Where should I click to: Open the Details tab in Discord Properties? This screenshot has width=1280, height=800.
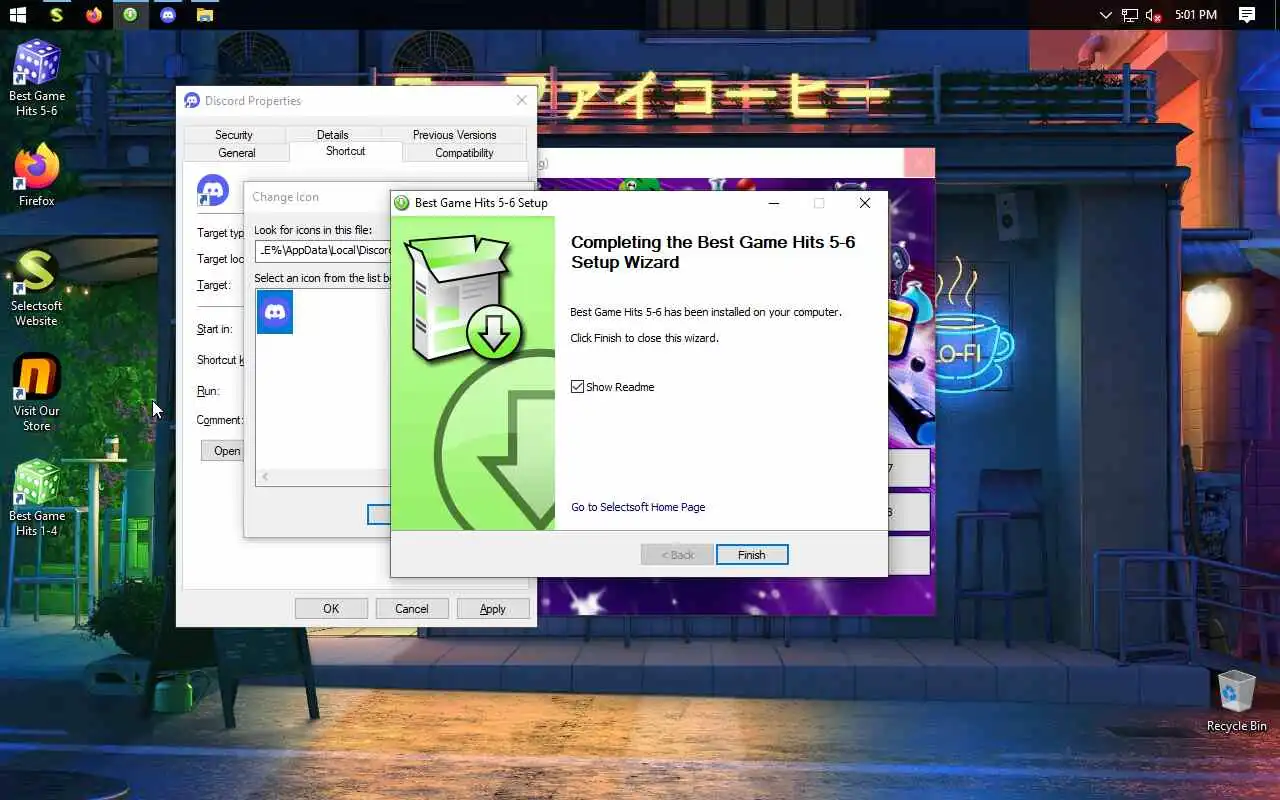(333, 135)
